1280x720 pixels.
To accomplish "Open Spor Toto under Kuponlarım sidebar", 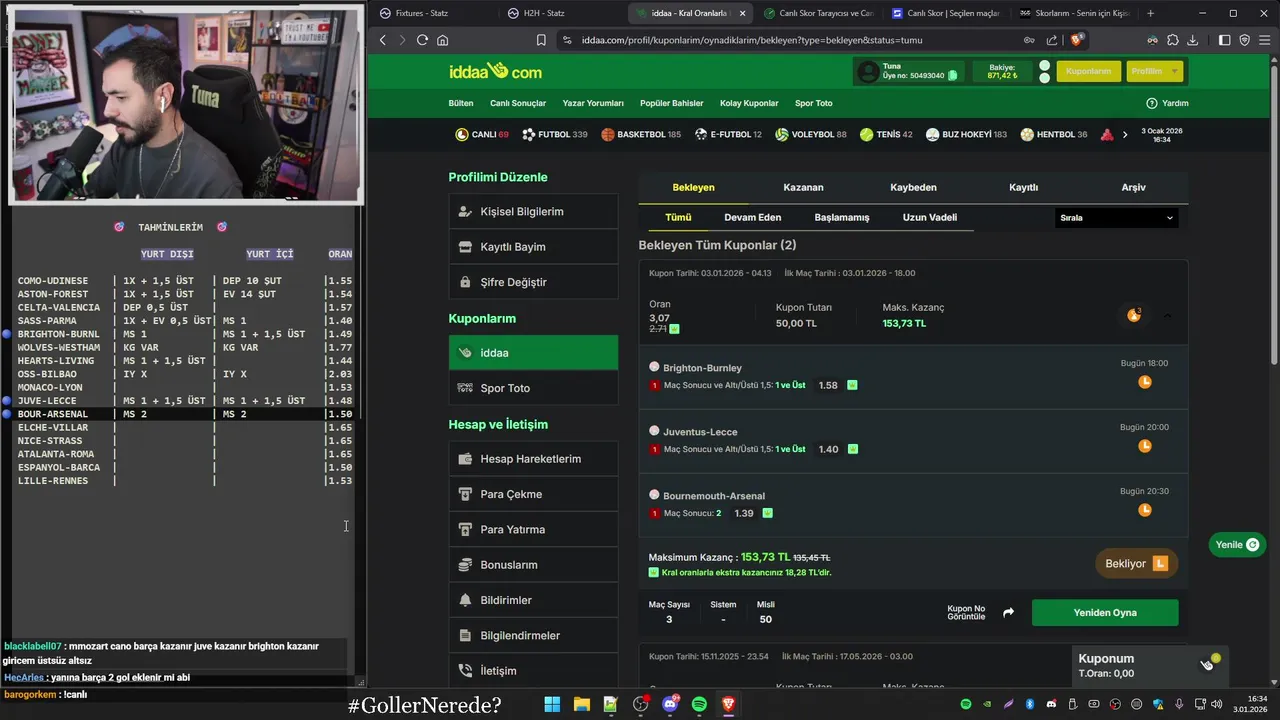I will point(533,388).
